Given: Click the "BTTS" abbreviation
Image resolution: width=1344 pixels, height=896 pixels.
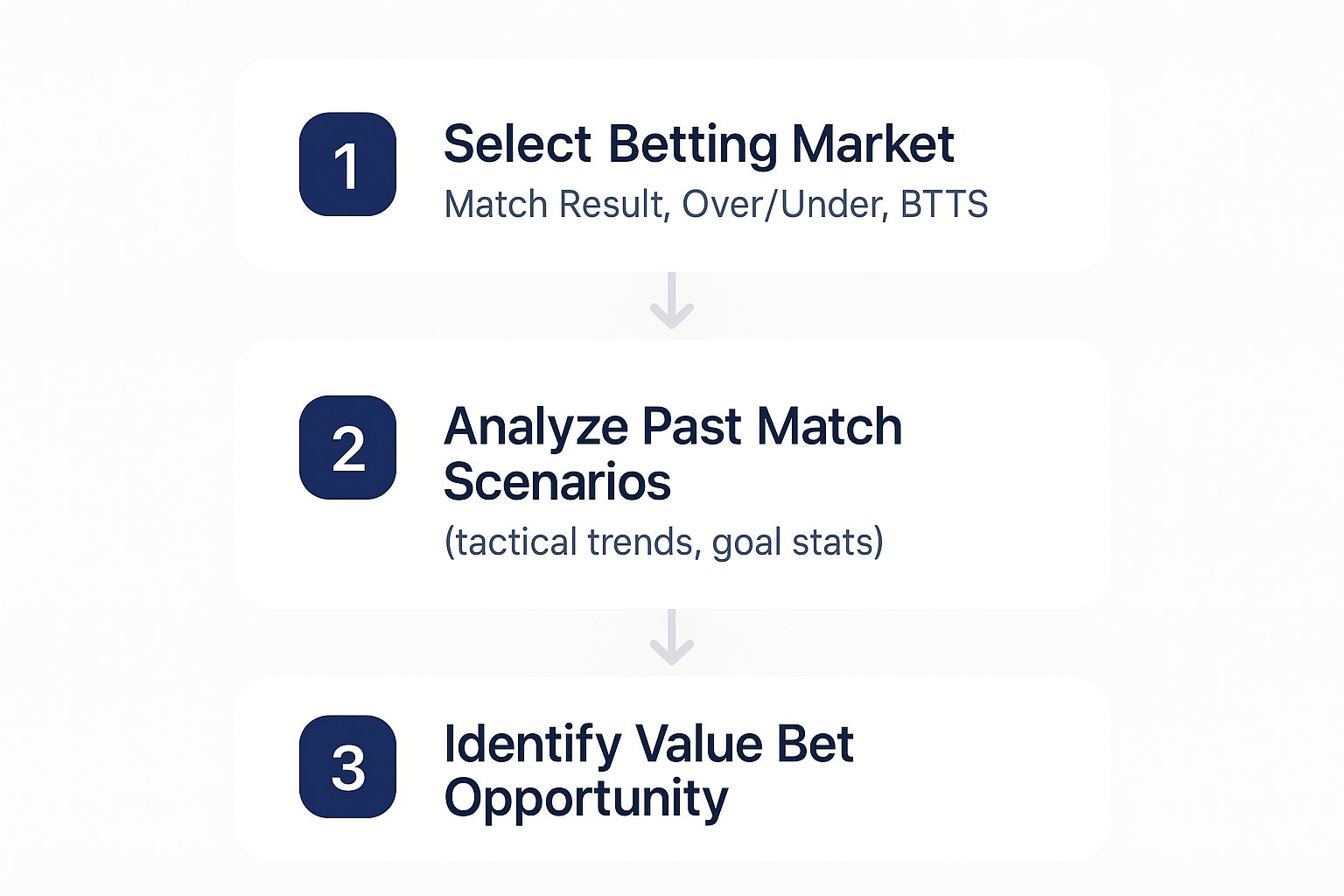Looking at the screenshot, I should [x=944, y=205].
